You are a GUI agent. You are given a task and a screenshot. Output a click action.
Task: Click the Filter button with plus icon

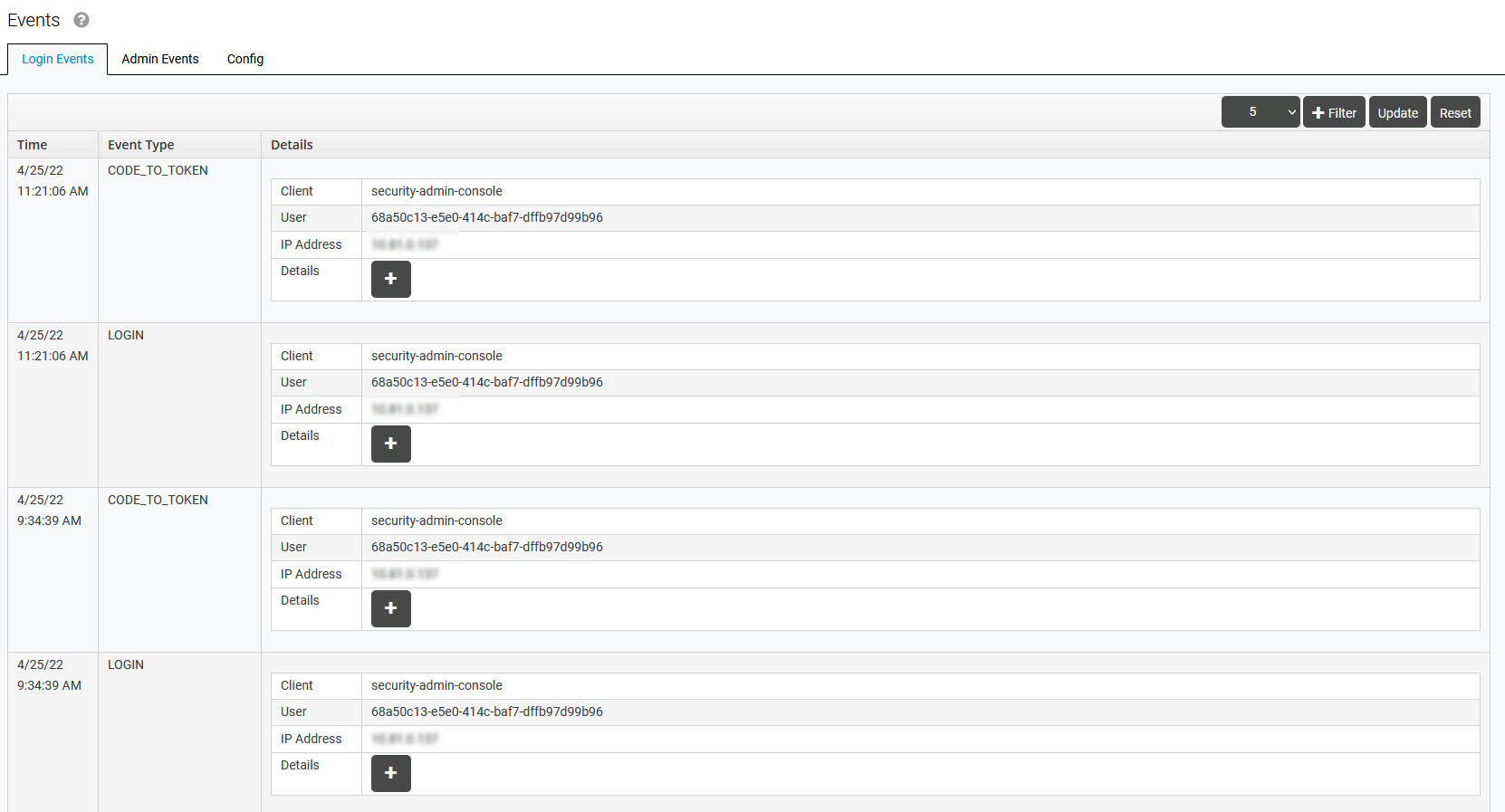tap(1334, 112)
